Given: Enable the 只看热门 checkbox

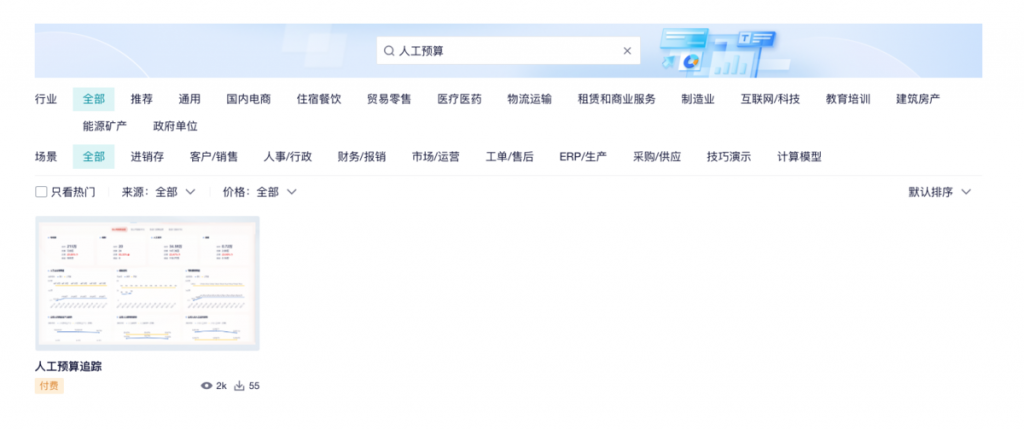Looking at the screenshot, I should pyautogui.click(x=41, y=192).
